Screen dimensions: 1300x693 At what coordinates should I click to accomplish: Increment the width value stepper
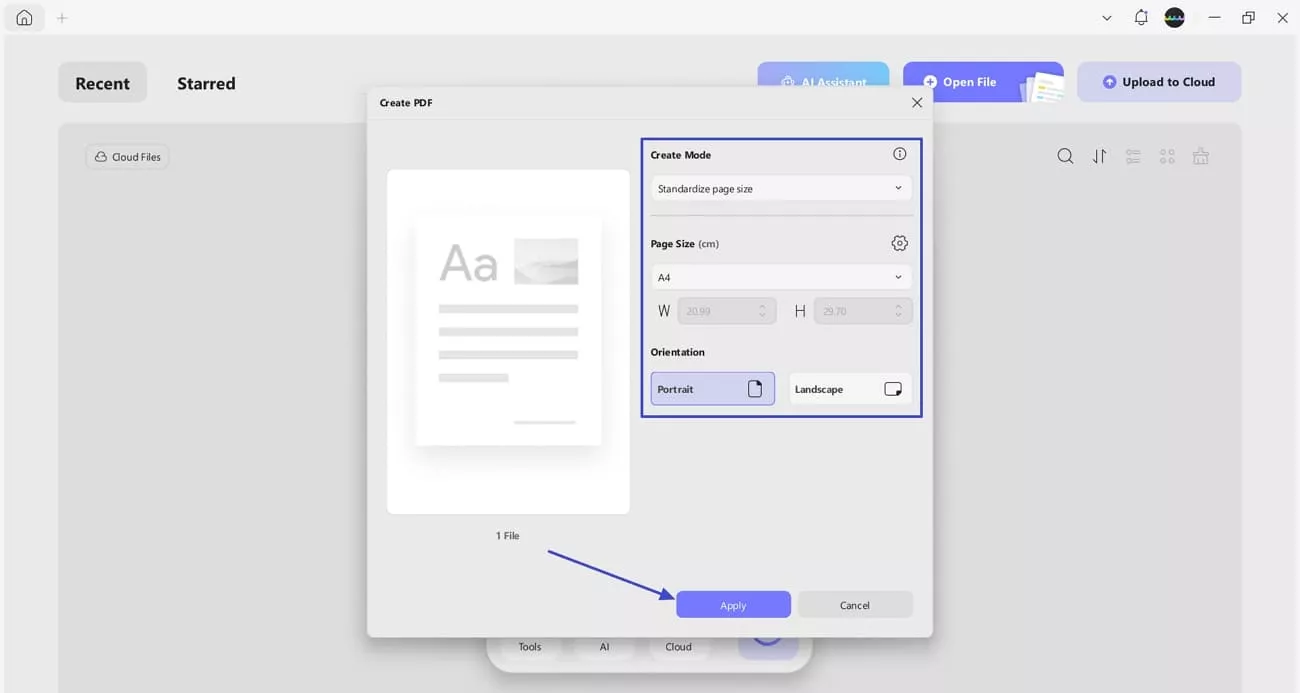pos(761,306)
